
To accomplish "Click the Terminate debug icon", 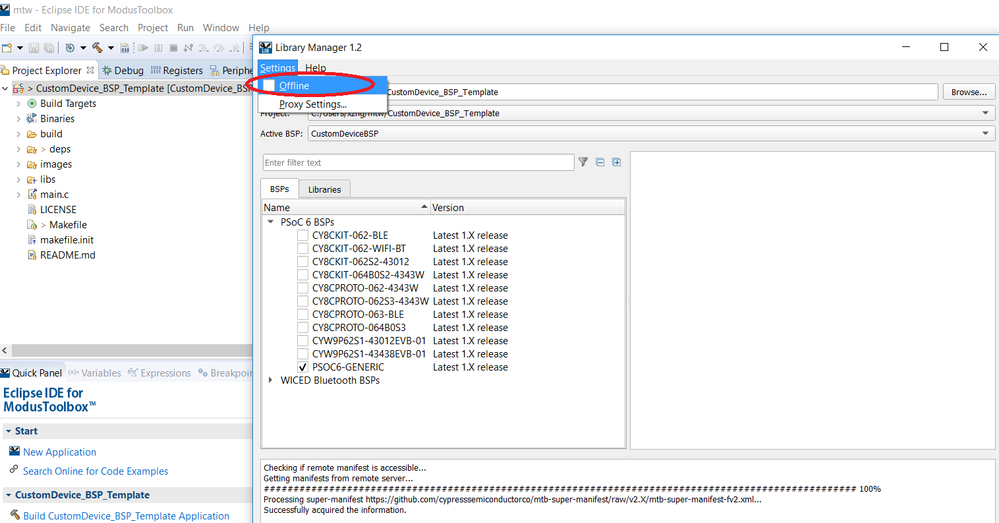I will (173, 48).
